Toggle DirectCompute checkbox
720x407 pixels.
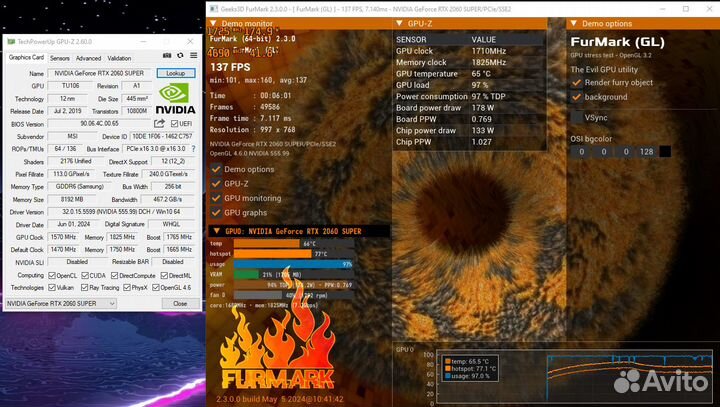coord(115,276)
